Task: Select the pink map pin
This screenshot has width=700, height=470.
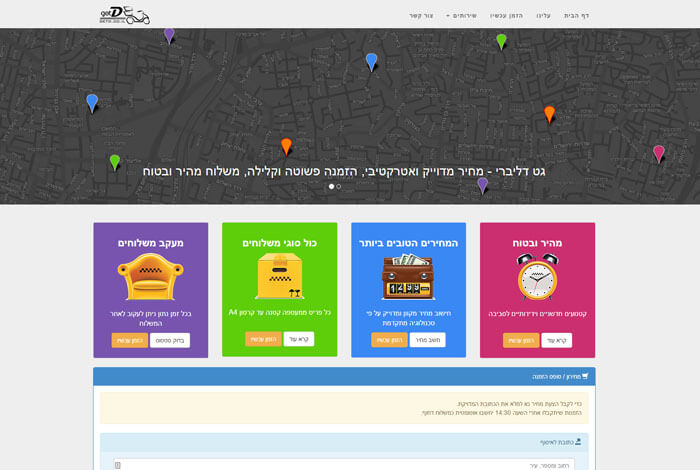Action: 658,154
